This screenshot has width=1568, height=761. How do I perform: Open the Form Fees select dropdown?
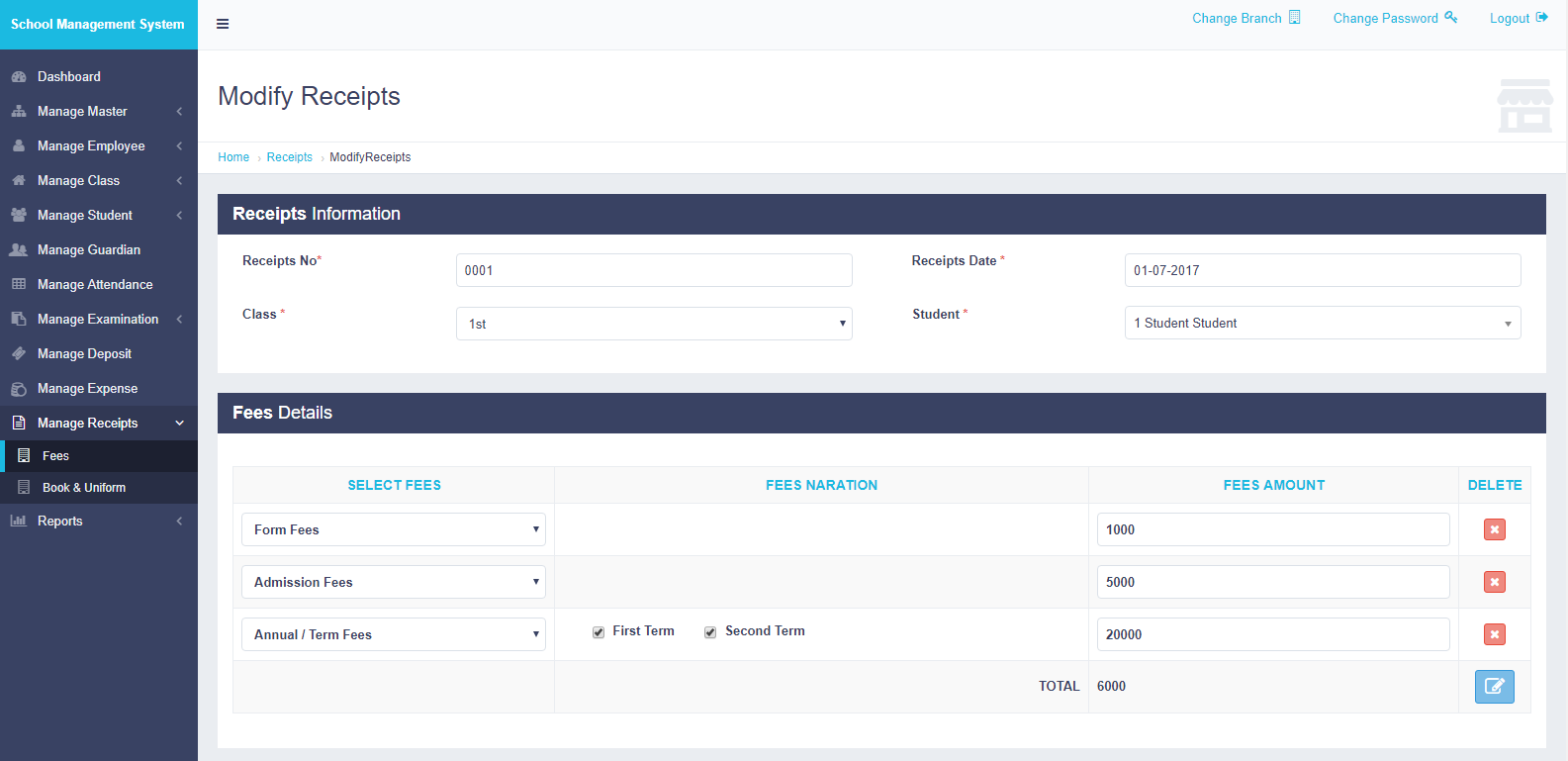(x=394, y=529)
